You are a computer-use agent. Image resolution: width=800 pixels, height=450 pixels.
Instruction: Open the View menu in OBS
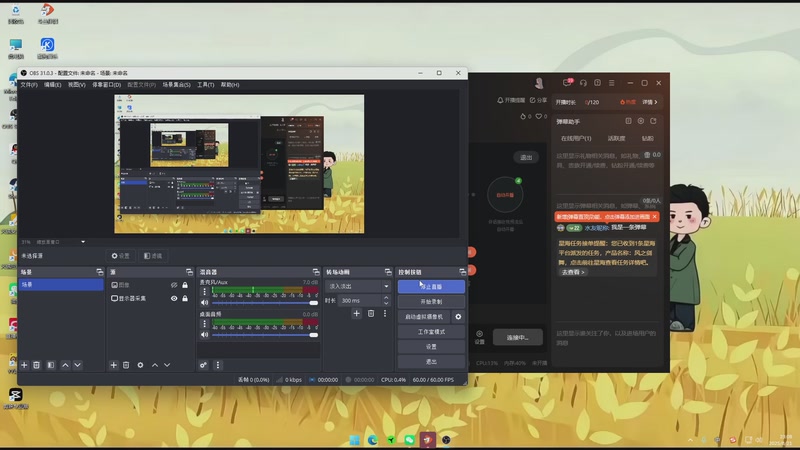77,85
